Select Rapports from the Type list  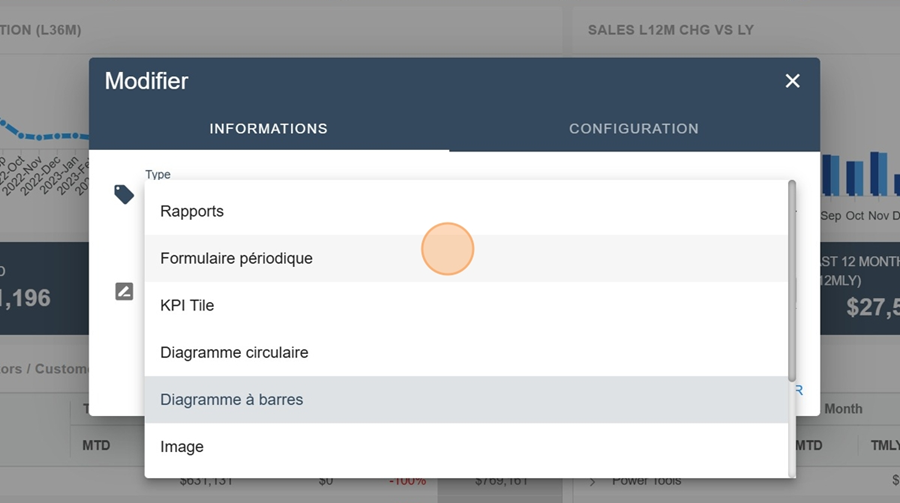[x=192, y=211]
